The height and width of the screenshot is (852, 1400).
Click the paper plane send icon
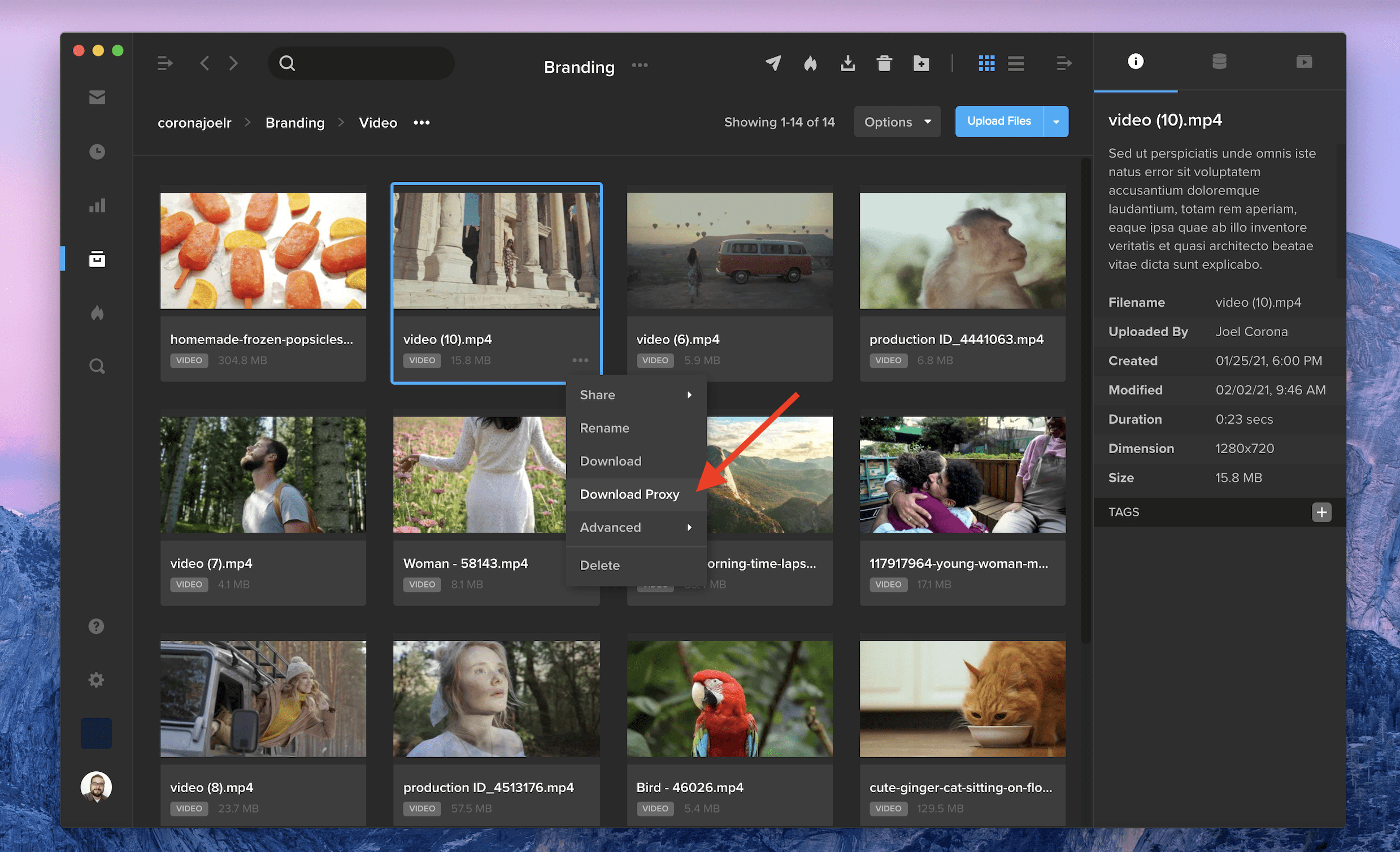773,63
